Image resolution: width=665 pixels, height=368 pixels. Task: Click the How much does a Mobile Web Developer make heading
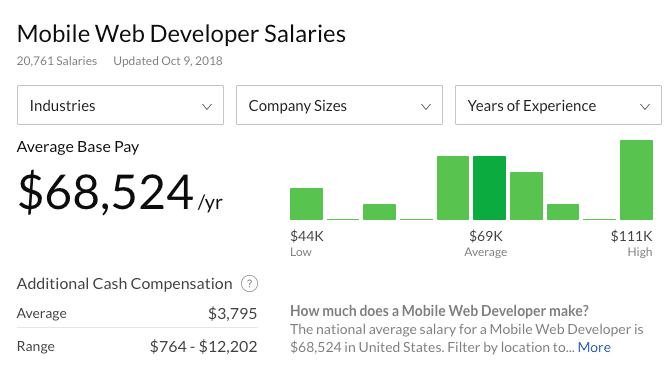pos(439,311)
